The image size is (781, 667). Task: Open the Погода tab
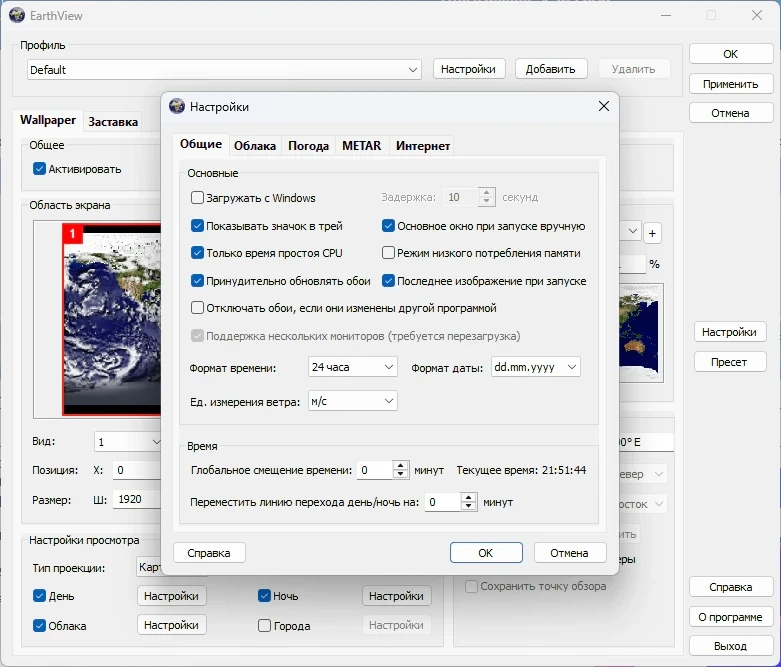coord(308,146)
